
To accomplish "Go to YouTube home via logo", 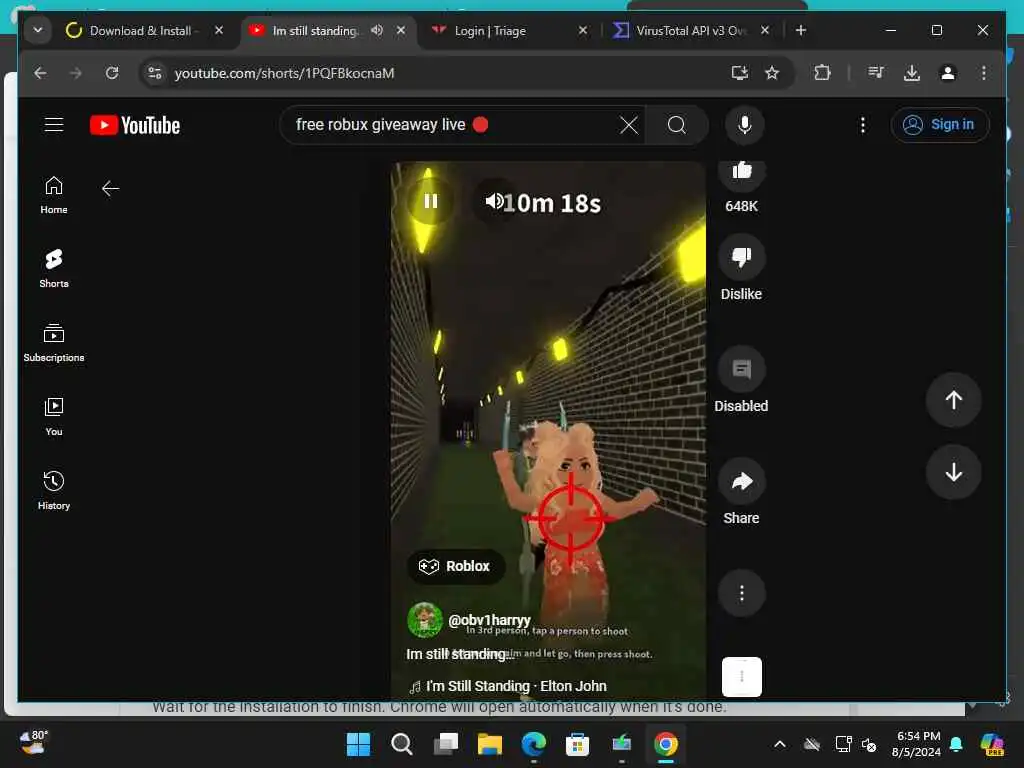I will click(x=135, y=125).
